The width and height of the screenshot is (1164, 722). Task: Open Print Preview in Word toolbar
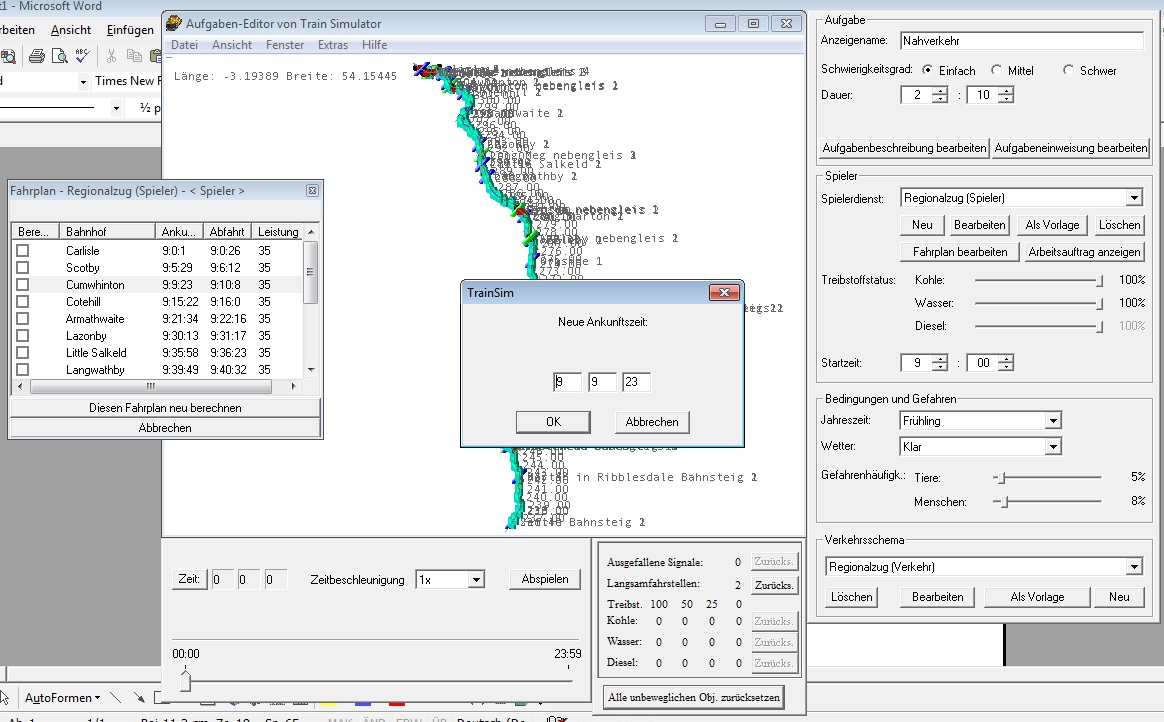pos(61,56)
